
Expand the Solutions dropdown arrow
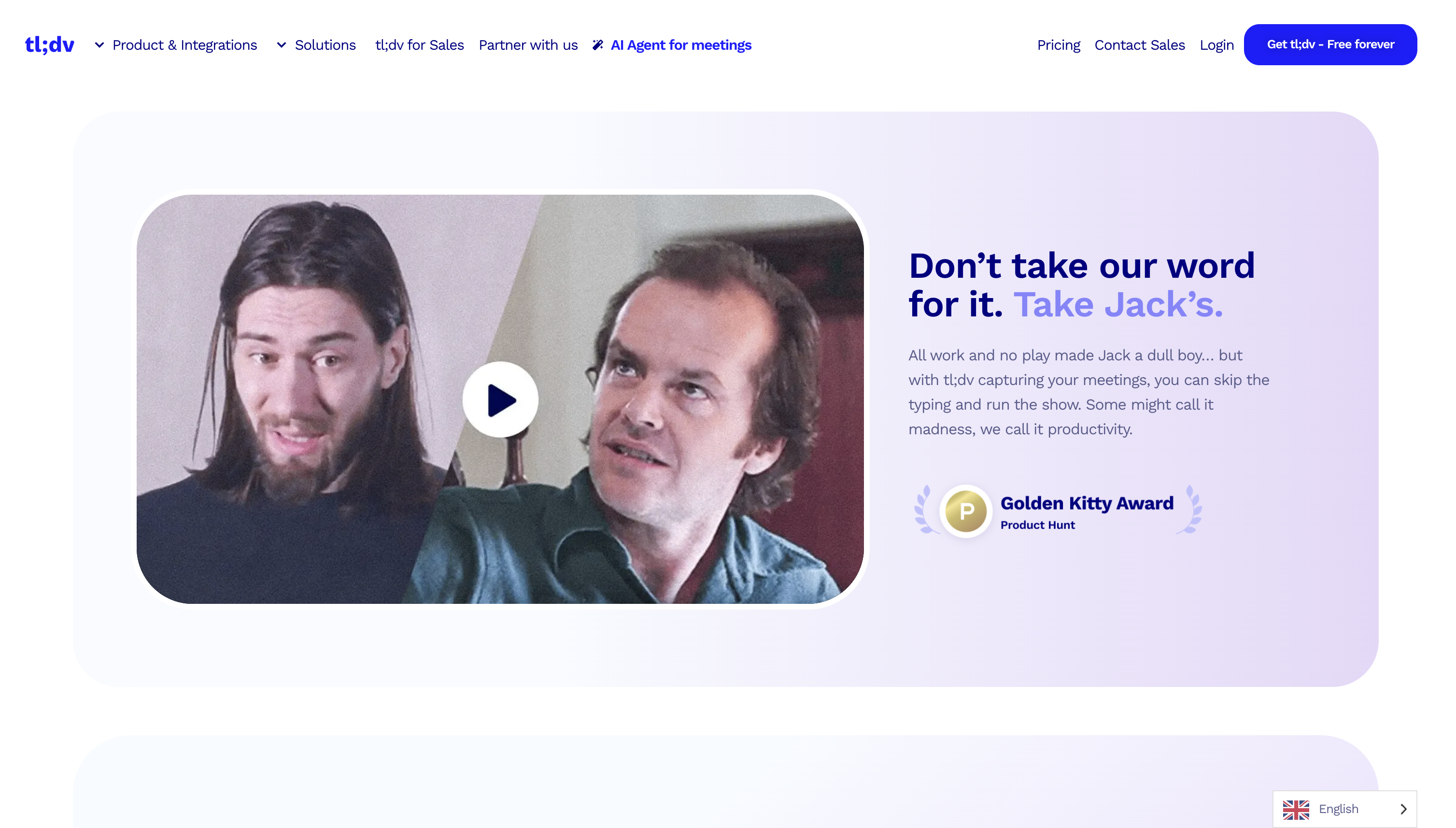point(282,45)
